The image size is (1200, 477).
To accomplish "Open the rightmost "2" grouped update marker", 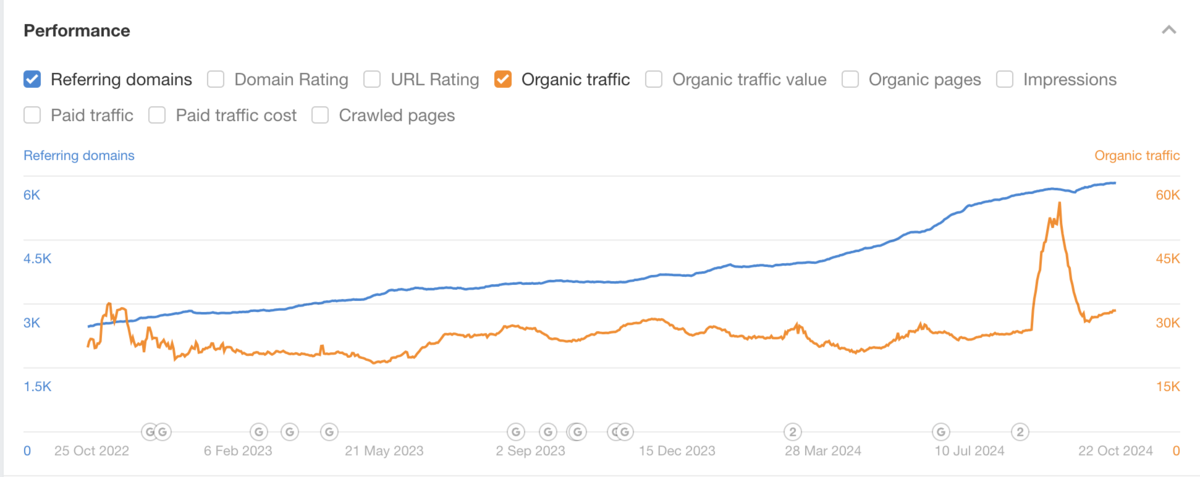I will tap(1020, 432).
